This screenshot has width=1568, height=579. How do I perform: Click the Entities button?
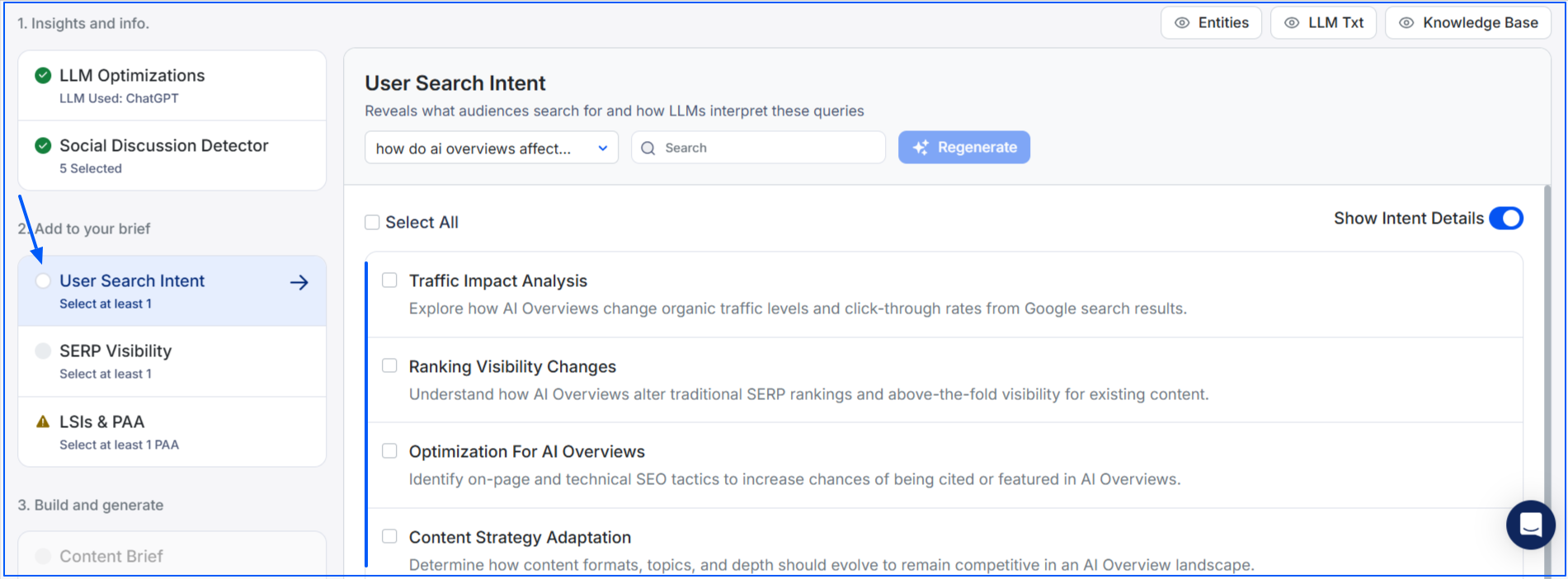1212,23
